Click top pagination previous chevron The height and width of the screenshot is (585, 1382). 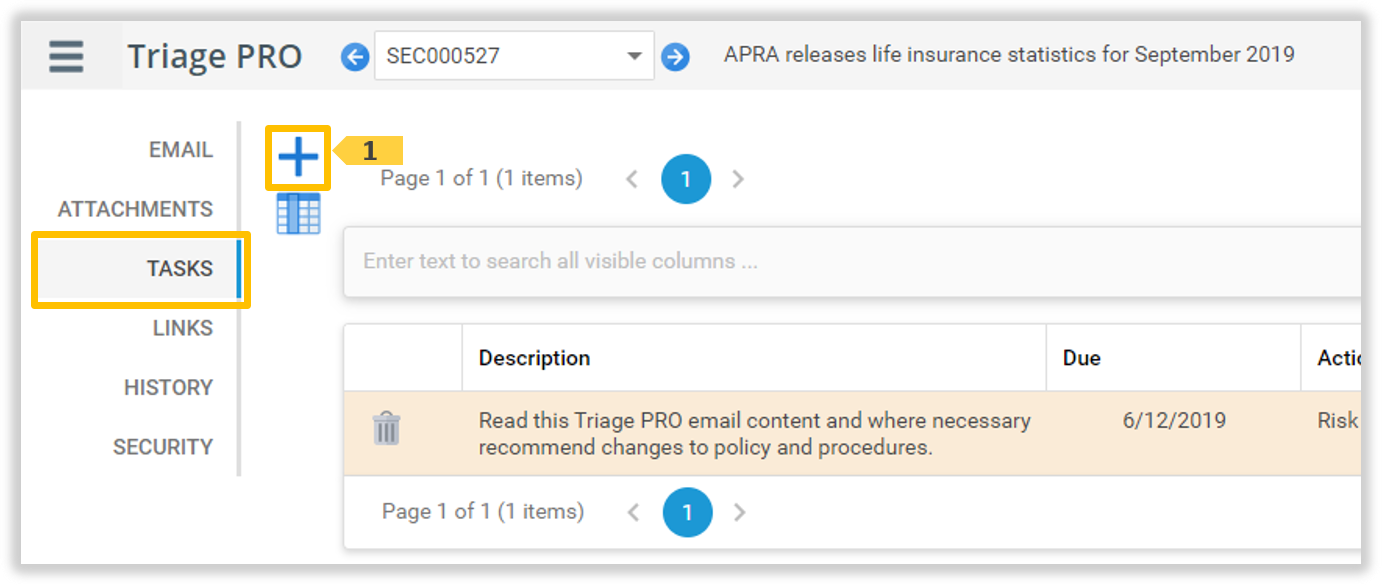(x=632, y=179)
